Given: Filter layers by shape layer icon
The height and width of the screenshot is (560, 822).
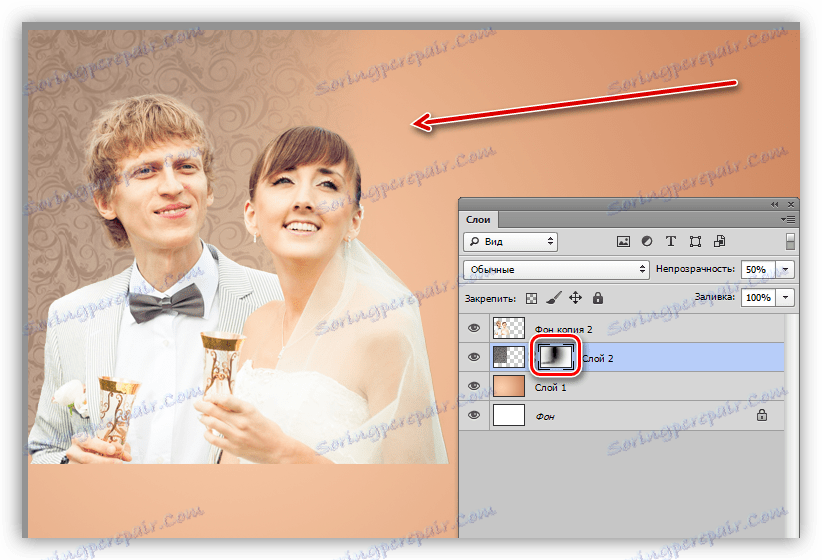Looking at the screenshot, I should 695,241.
